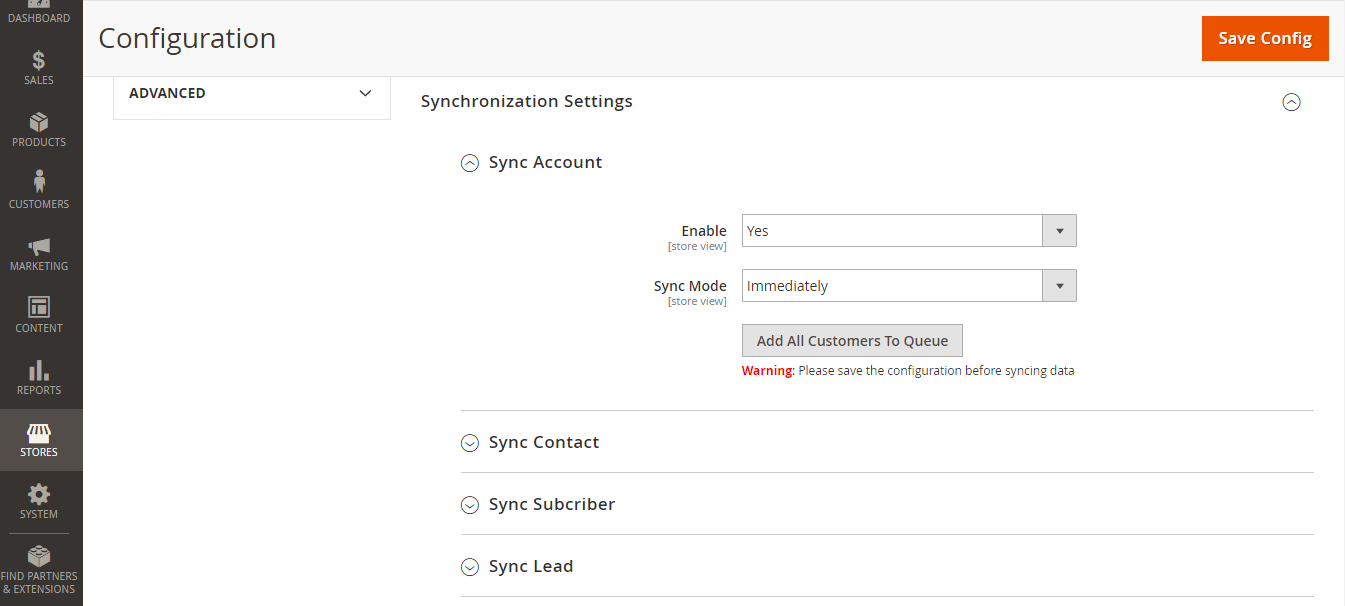Click the Save Config button
Image resolution: width=1345 pixels, height=606 pixels.
pos(1264,38)
